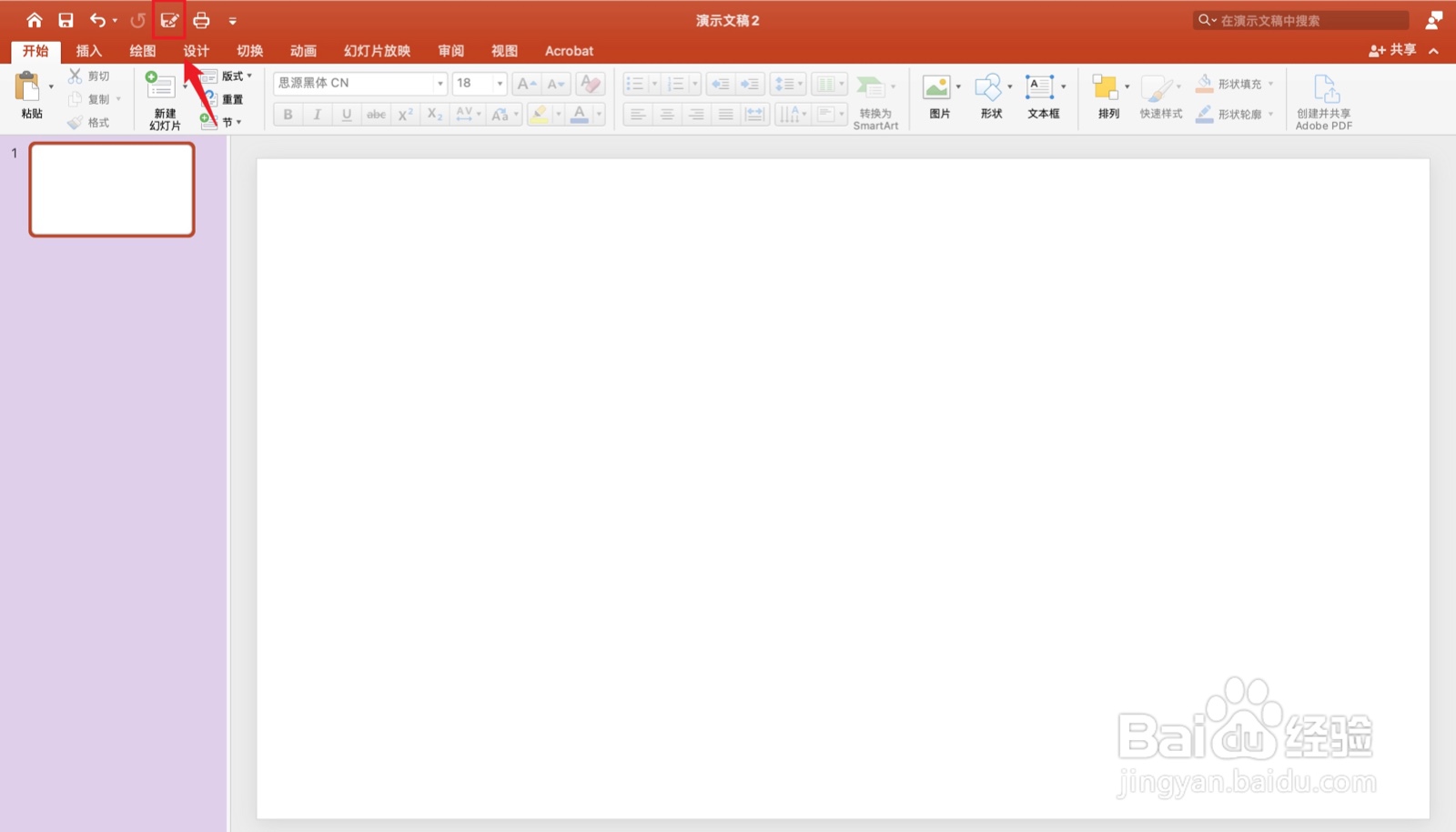Screen dimensions: 1456x832
Task: Click 共享 share button
Action: click(x=1392, y=50)
